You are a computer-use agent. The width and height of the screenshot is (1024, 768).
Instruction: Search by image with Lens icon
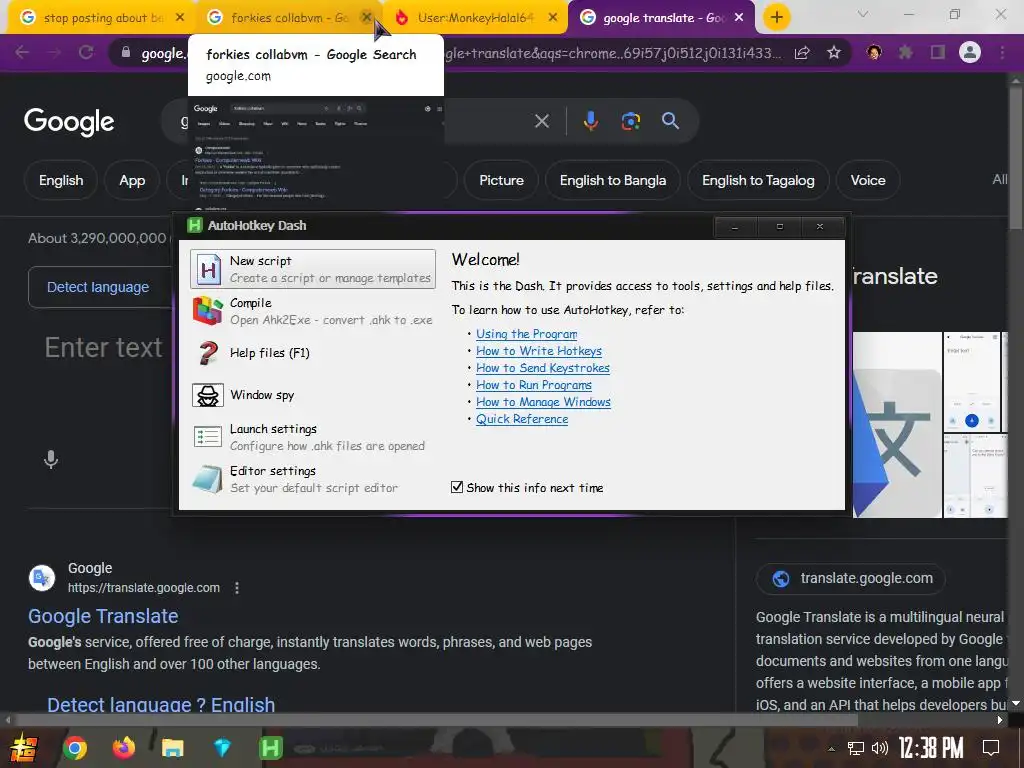[x=630, y=121]
